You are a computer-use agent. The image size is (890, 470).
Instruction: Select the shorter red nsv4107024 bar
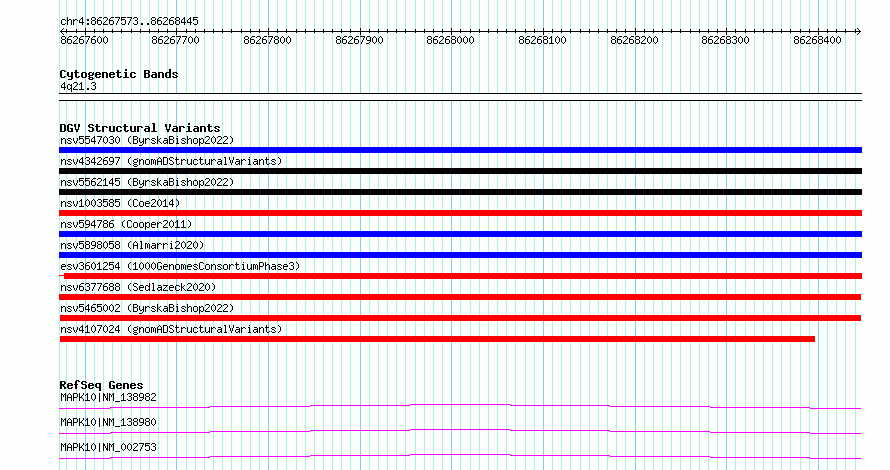(x=437, y=339)
